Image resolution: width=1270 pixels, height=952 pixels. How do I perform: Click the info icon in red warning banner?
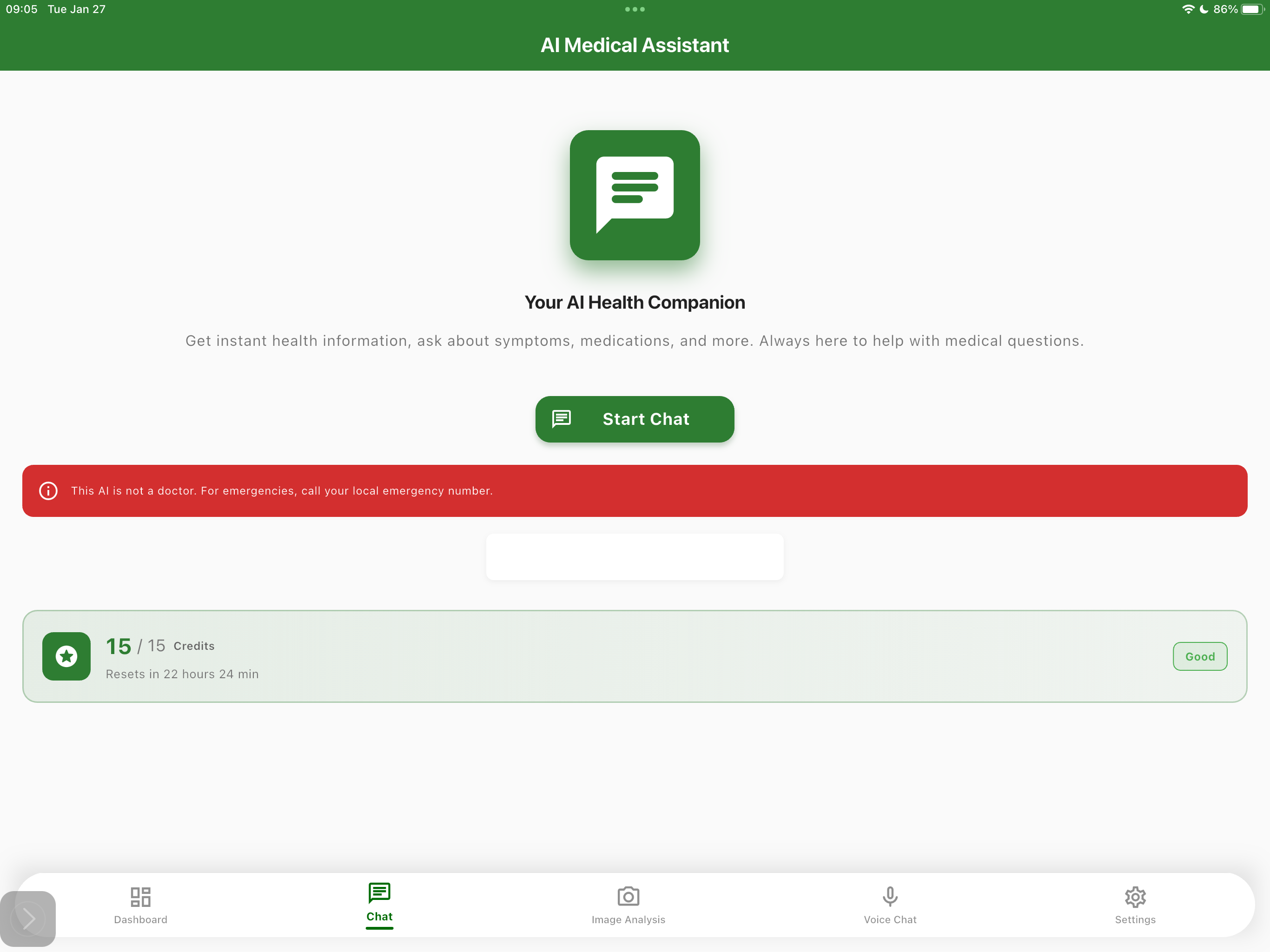pyautogui.click(x=48, y=491)
